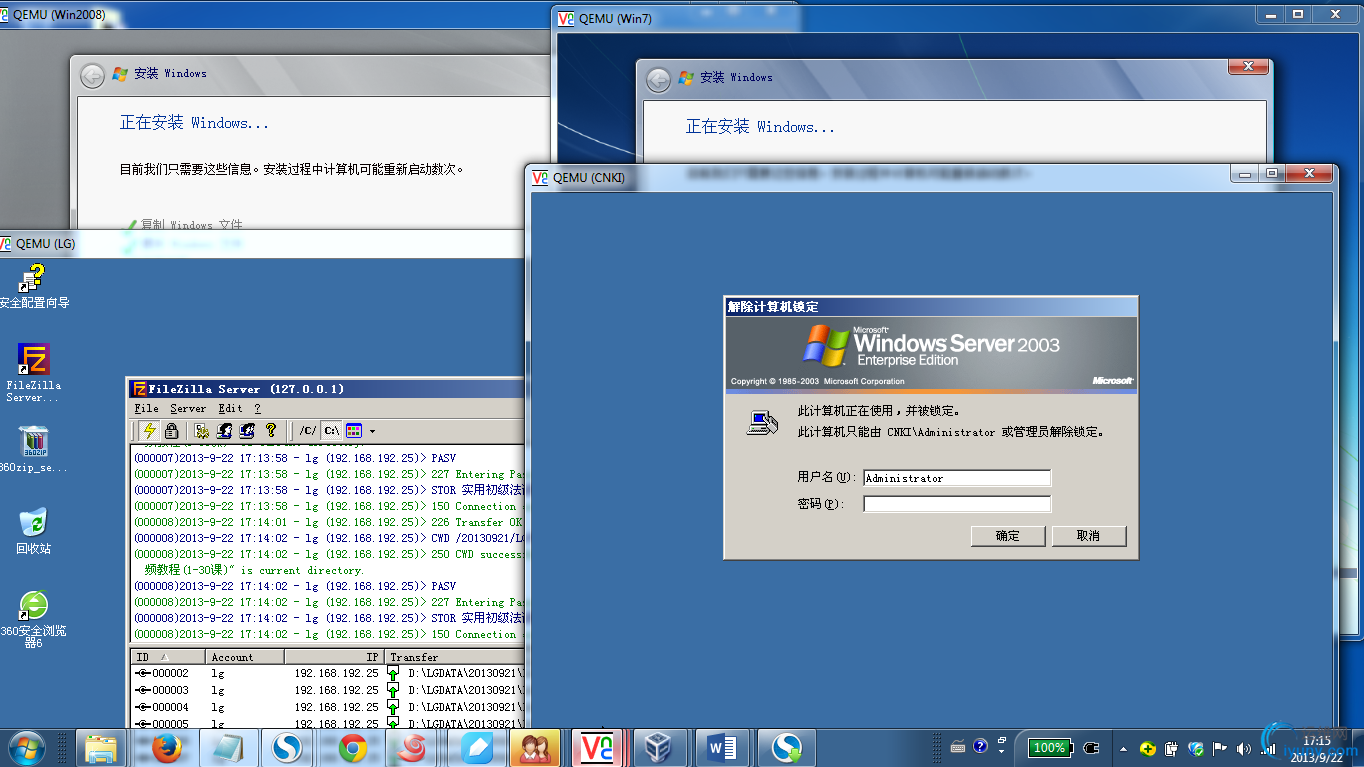Open FileZilla Server desktop icon
This screenshot has height=767, width=1364.
tap(34, 373)
